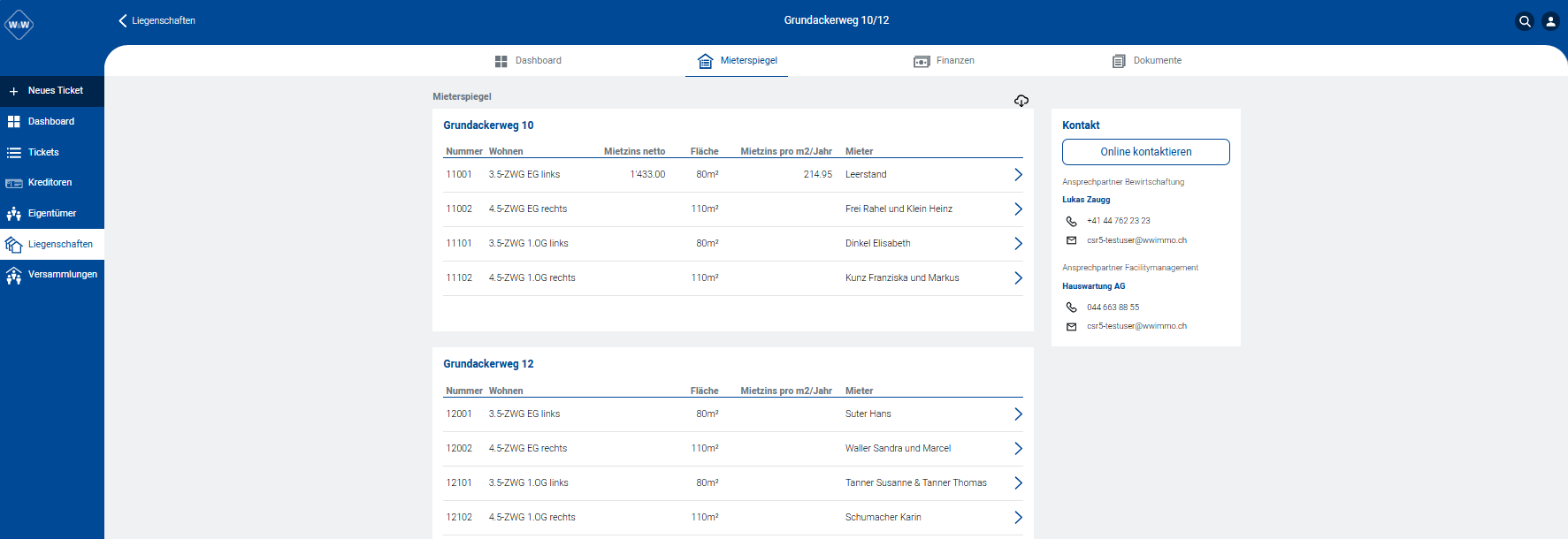Click the Dokumente tab document icon
The image size is (1568, 539).
pyautogui.click(x=1119, y=61)
